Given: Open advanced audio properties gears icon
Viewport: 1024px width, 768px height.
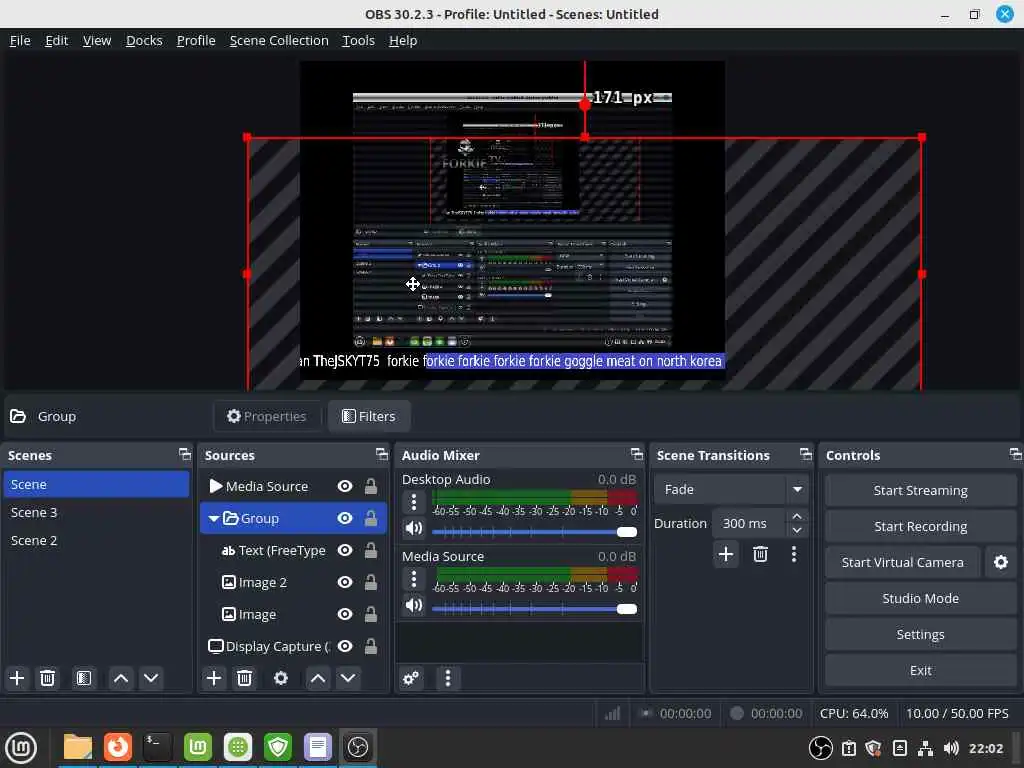Looking at the screenshot, I should point(411,678).
